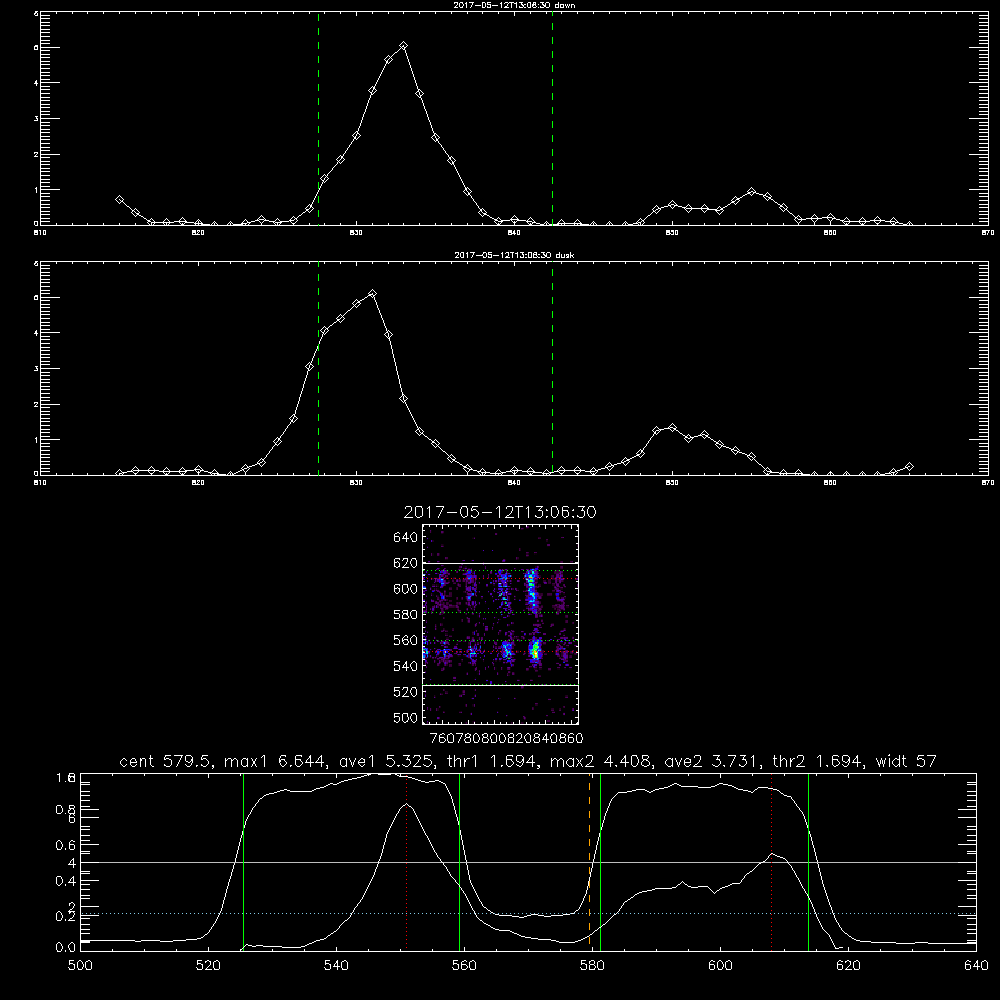Image resolution: width=1000 pixels, height=1000 pixels.
Task: Select dawn plot's secondary peak marker near 855
Action: coord(751,191)
